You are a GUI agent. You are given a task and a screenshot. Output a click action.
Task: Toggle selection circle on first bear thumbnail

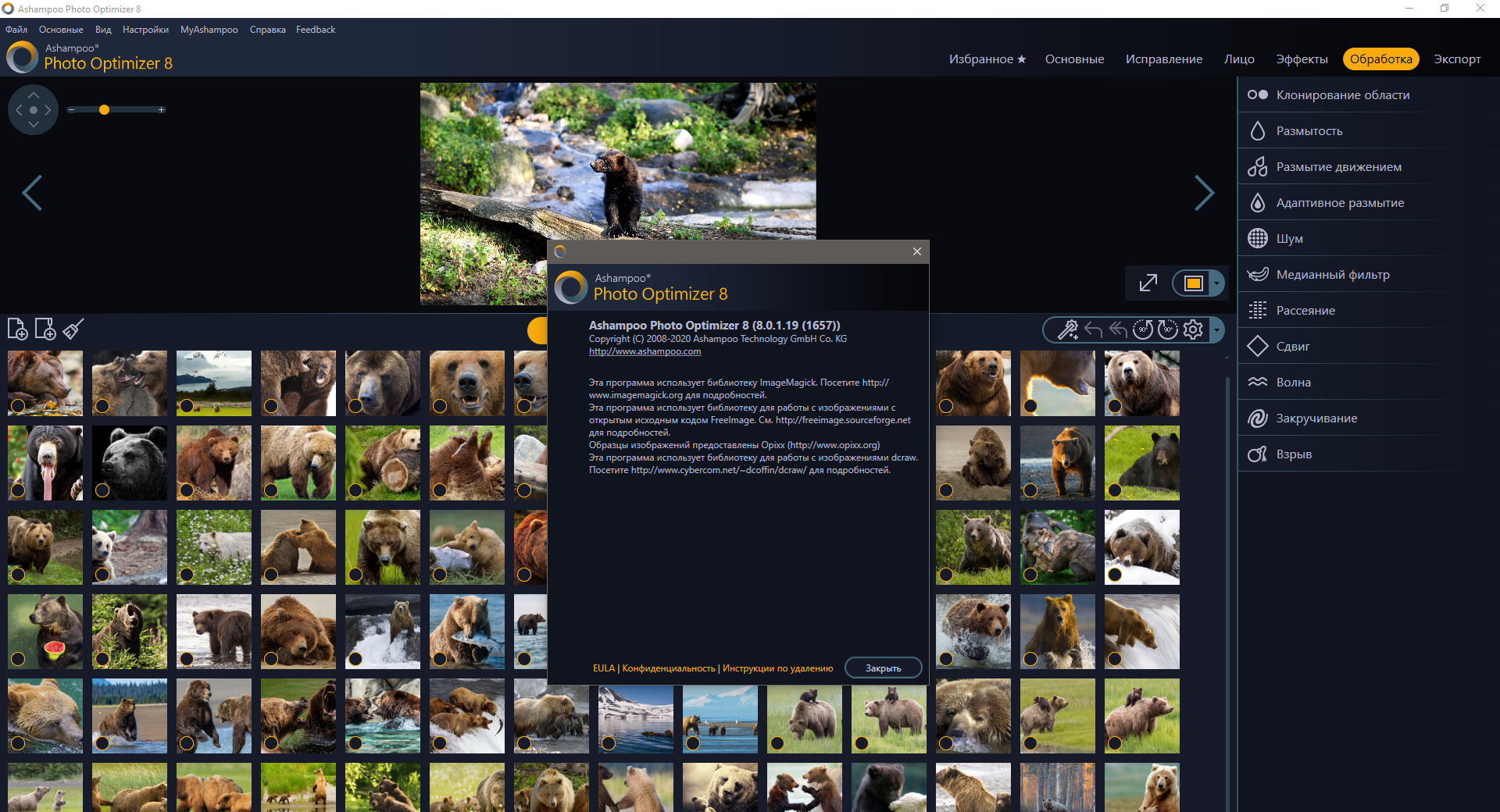[18, 406]
